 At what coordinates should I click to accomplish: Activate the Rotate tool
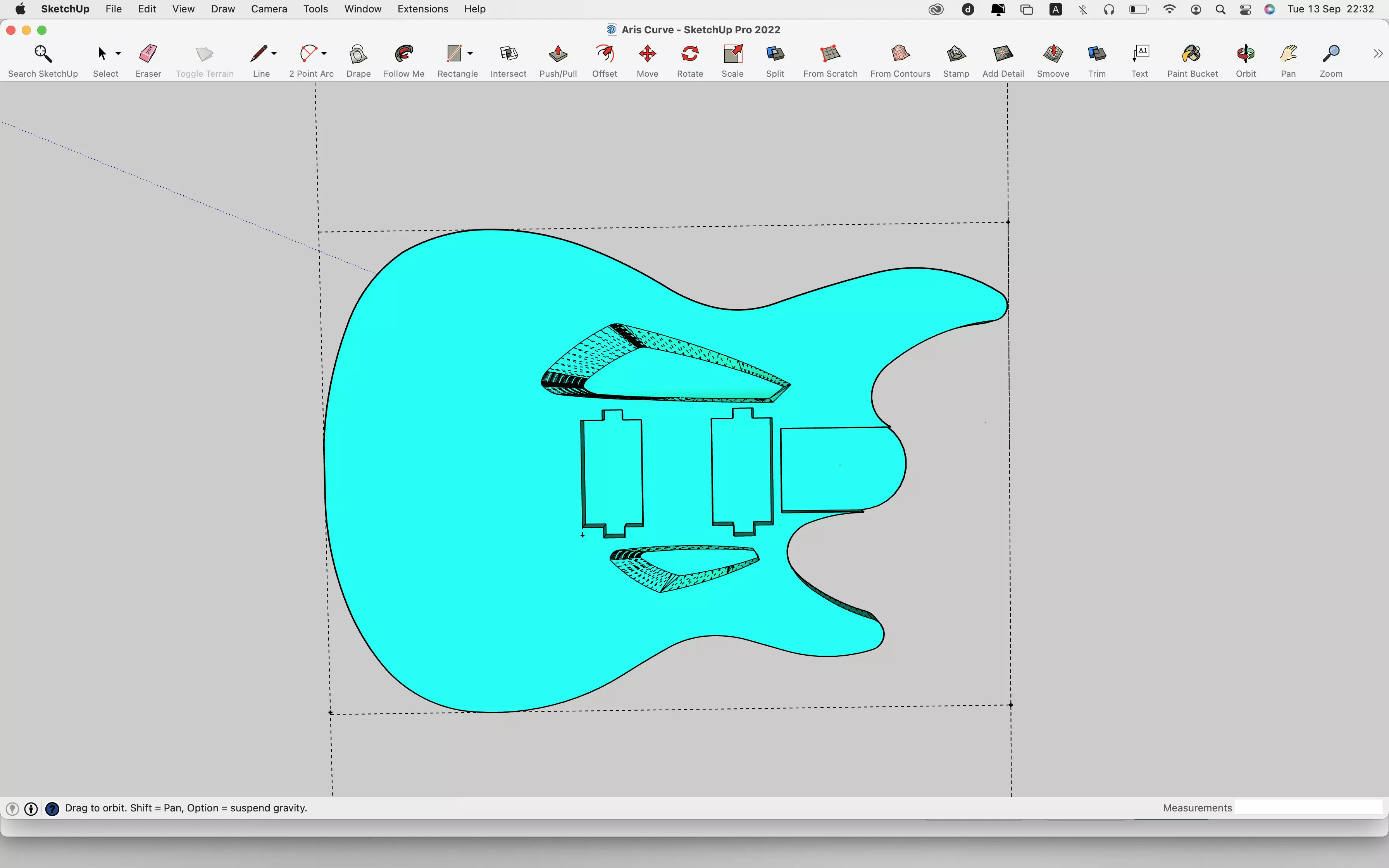click(689, 55)
